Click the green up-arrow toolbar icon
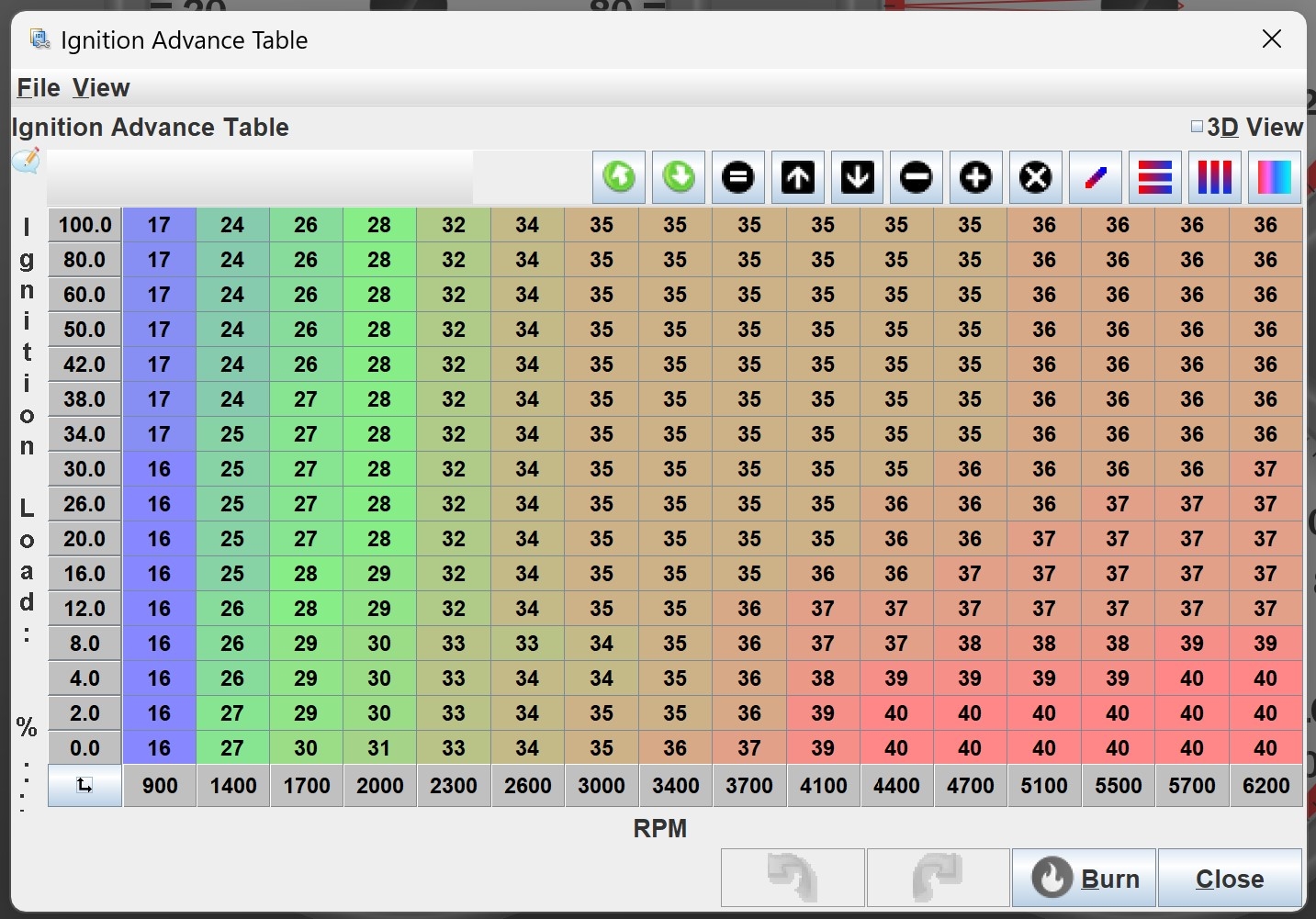Viewport: 1316px width, 919px height. (619, 177)
